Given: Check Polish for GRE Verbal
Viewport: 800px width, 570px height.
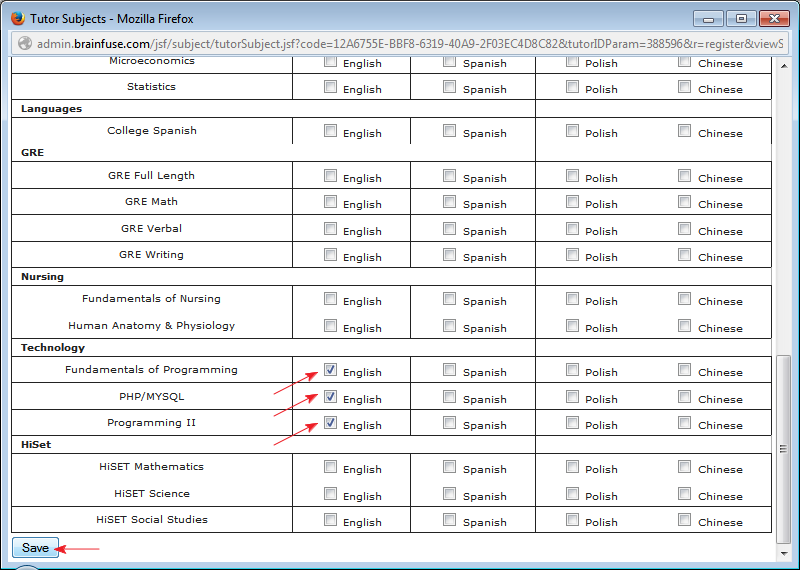Looking at the screenshot, I should (572, 229).
